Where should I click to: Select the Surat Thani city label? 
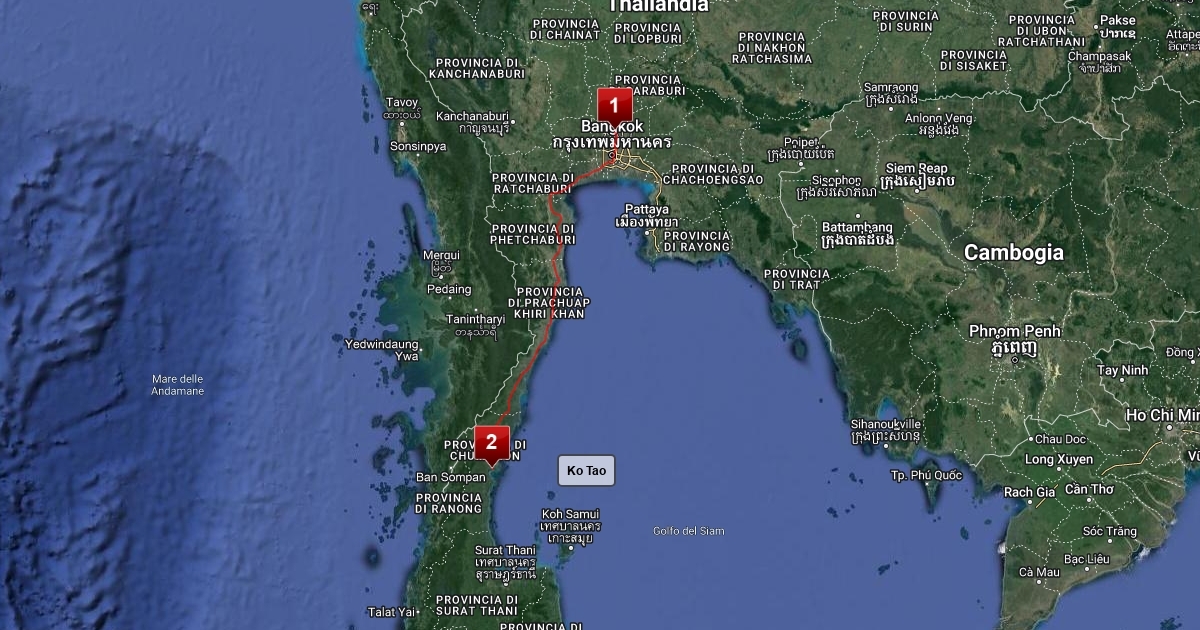[505, 550]
